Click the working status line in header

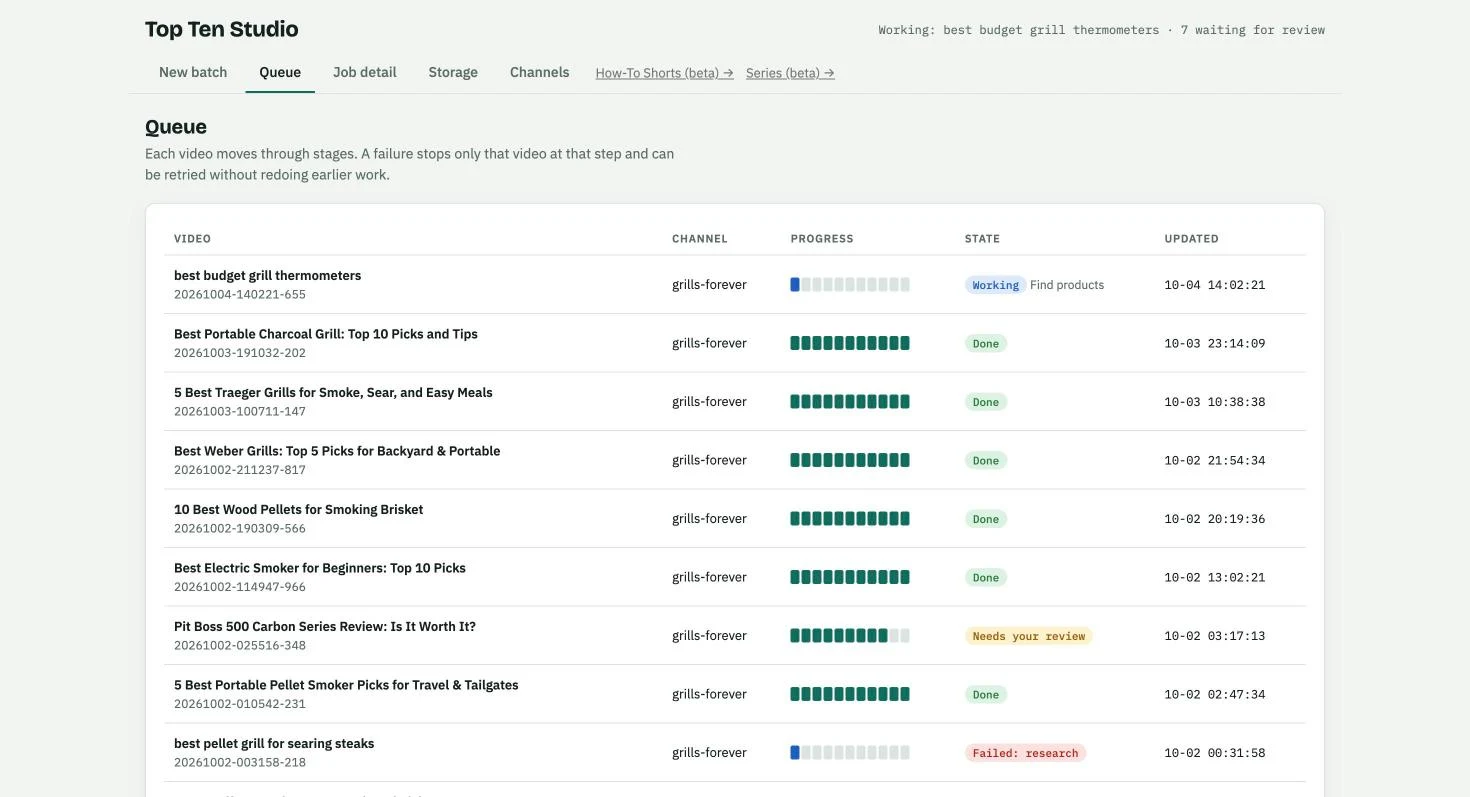tap(1102, 30)
